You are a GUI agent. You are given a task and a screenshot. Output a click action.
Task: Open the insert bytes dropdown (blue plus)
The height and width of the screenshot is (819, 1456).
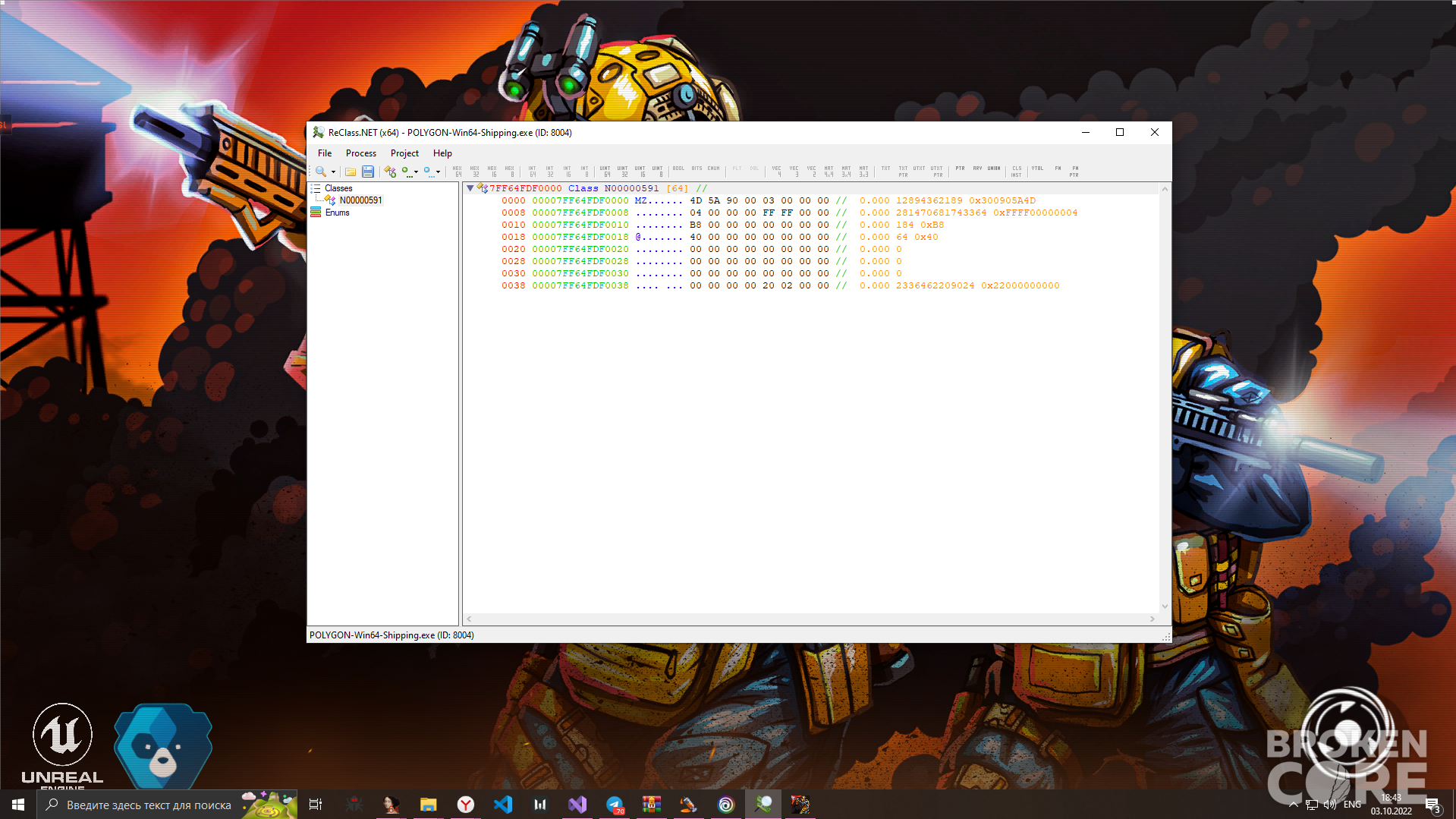(432, 172)
